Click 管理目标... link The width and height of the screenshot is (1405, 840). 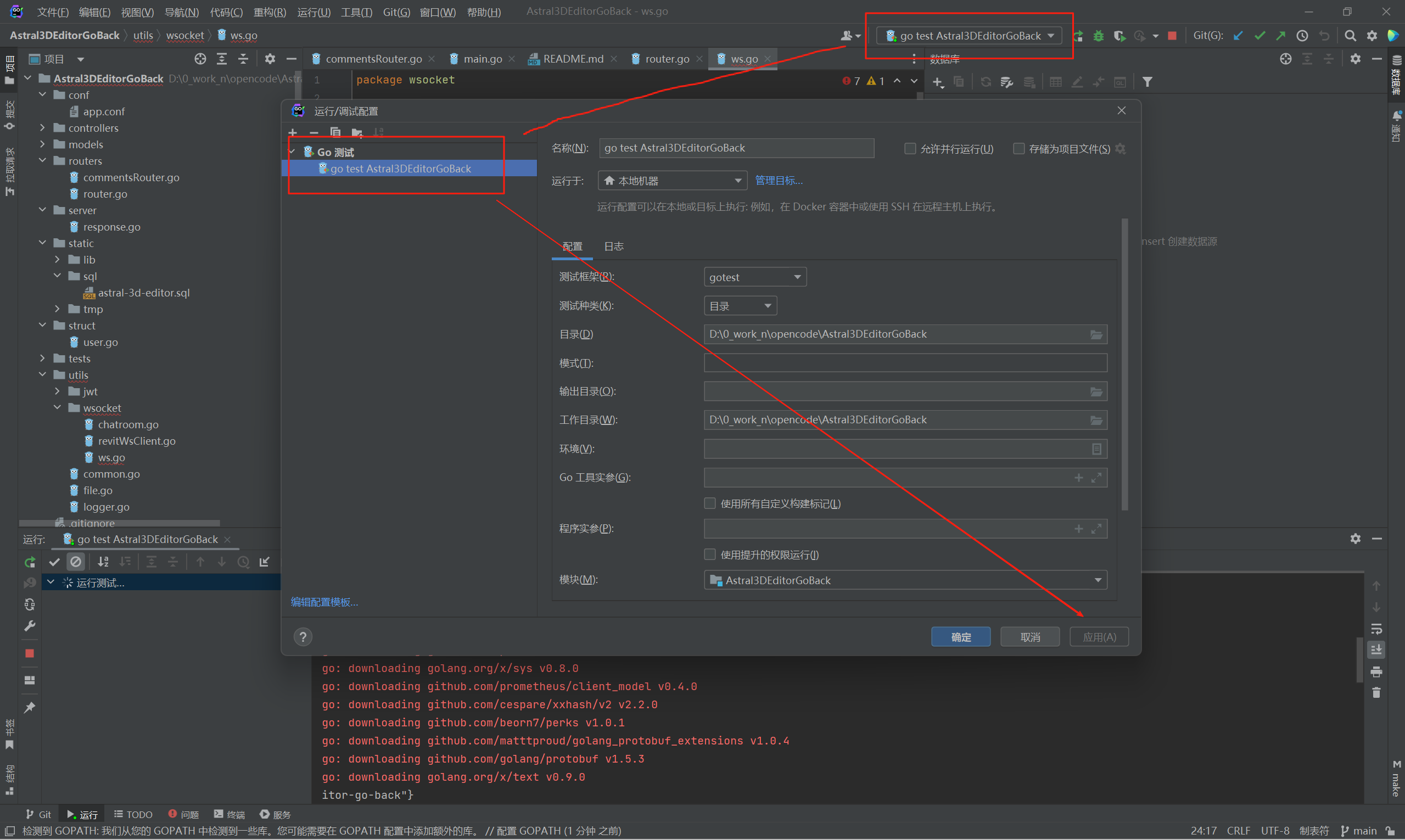[779, 181]
